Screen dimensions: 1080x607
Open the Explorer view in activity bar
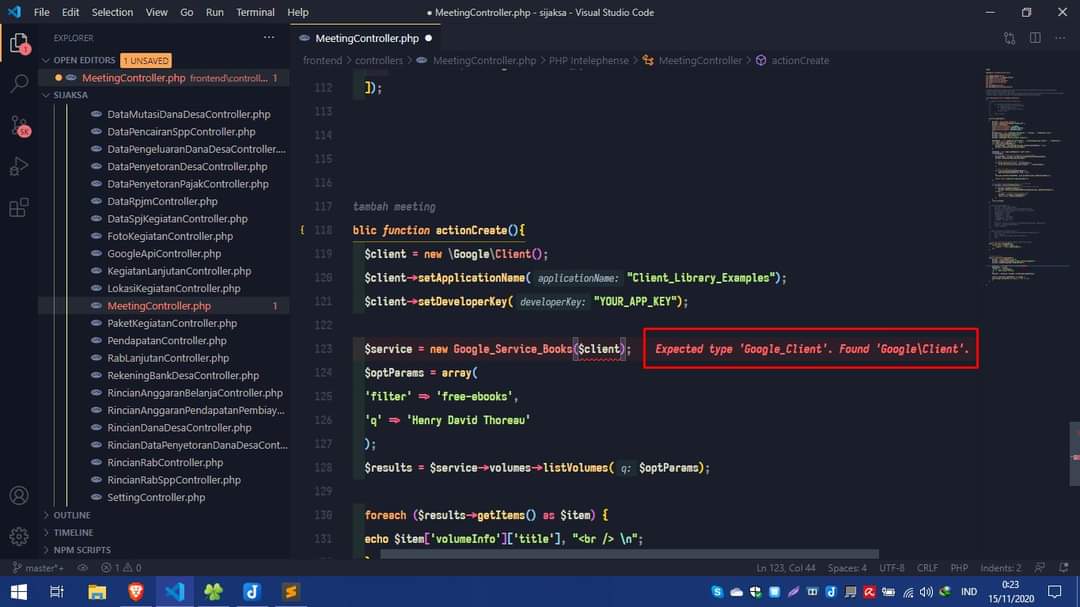coord(19,43)
